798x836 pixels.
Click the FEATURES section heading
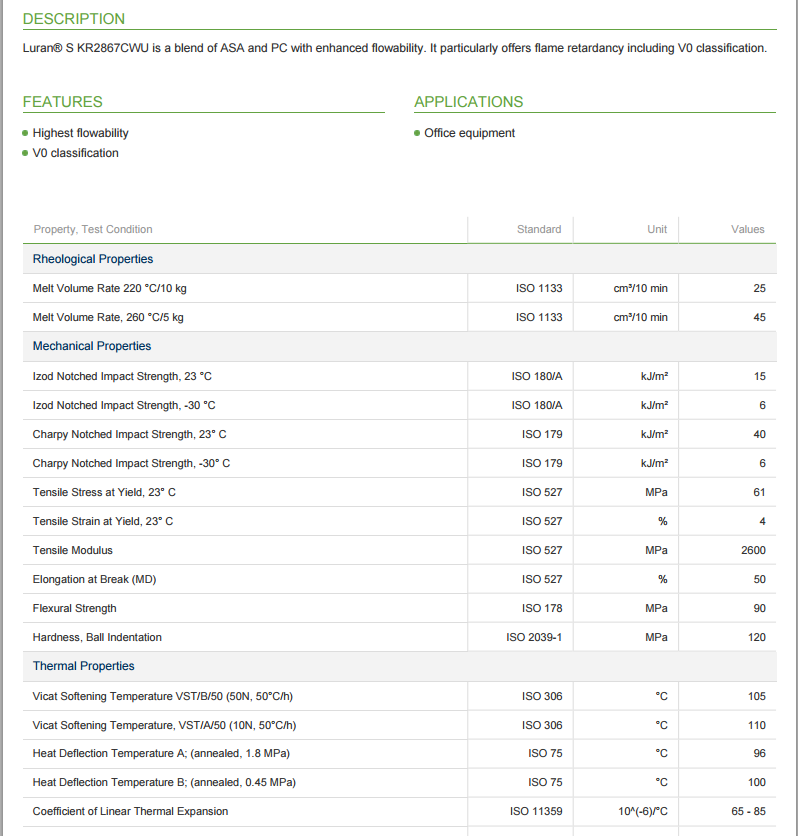62,102
